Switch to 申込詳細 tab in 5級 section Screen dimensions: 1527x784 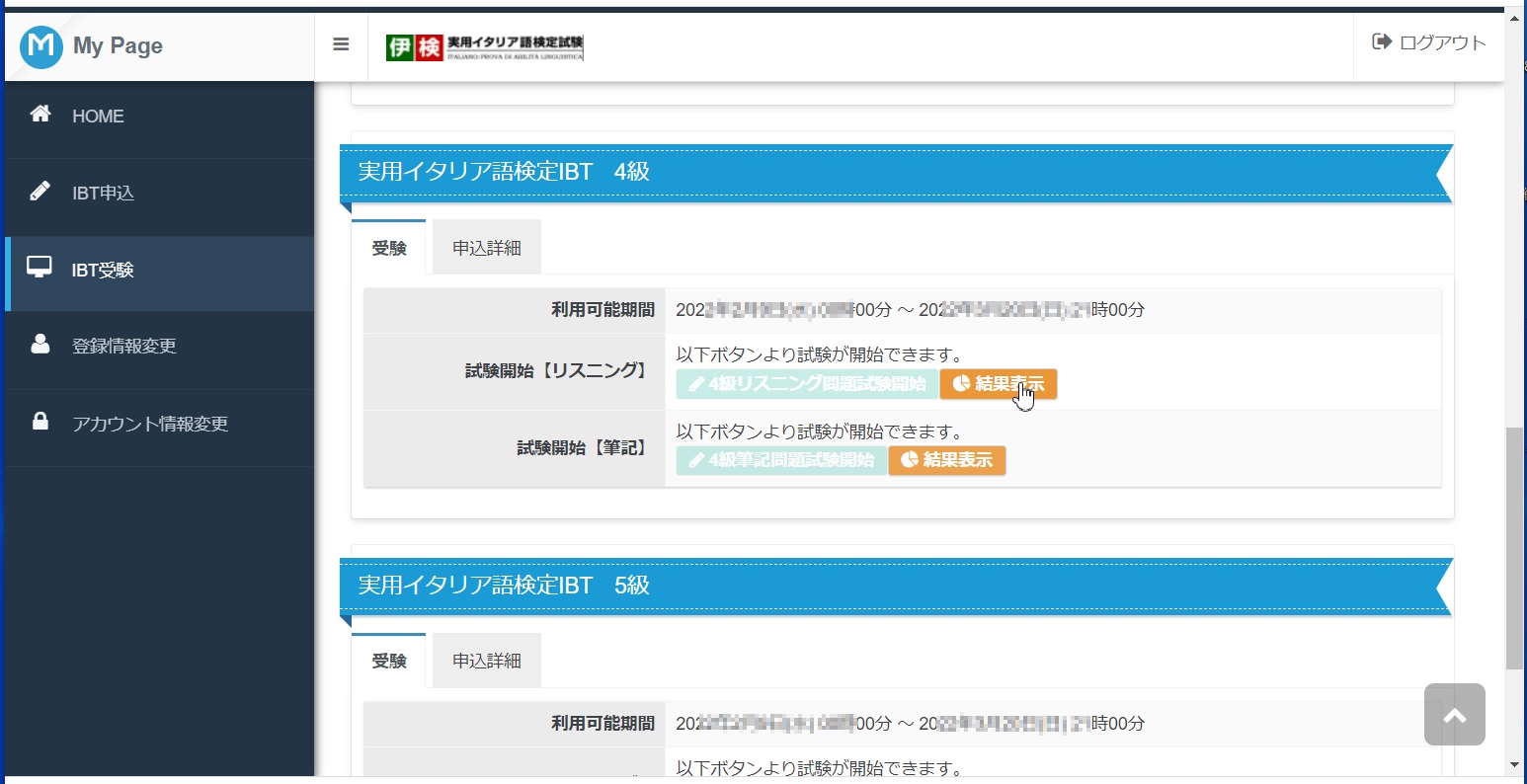coord(487,661)
